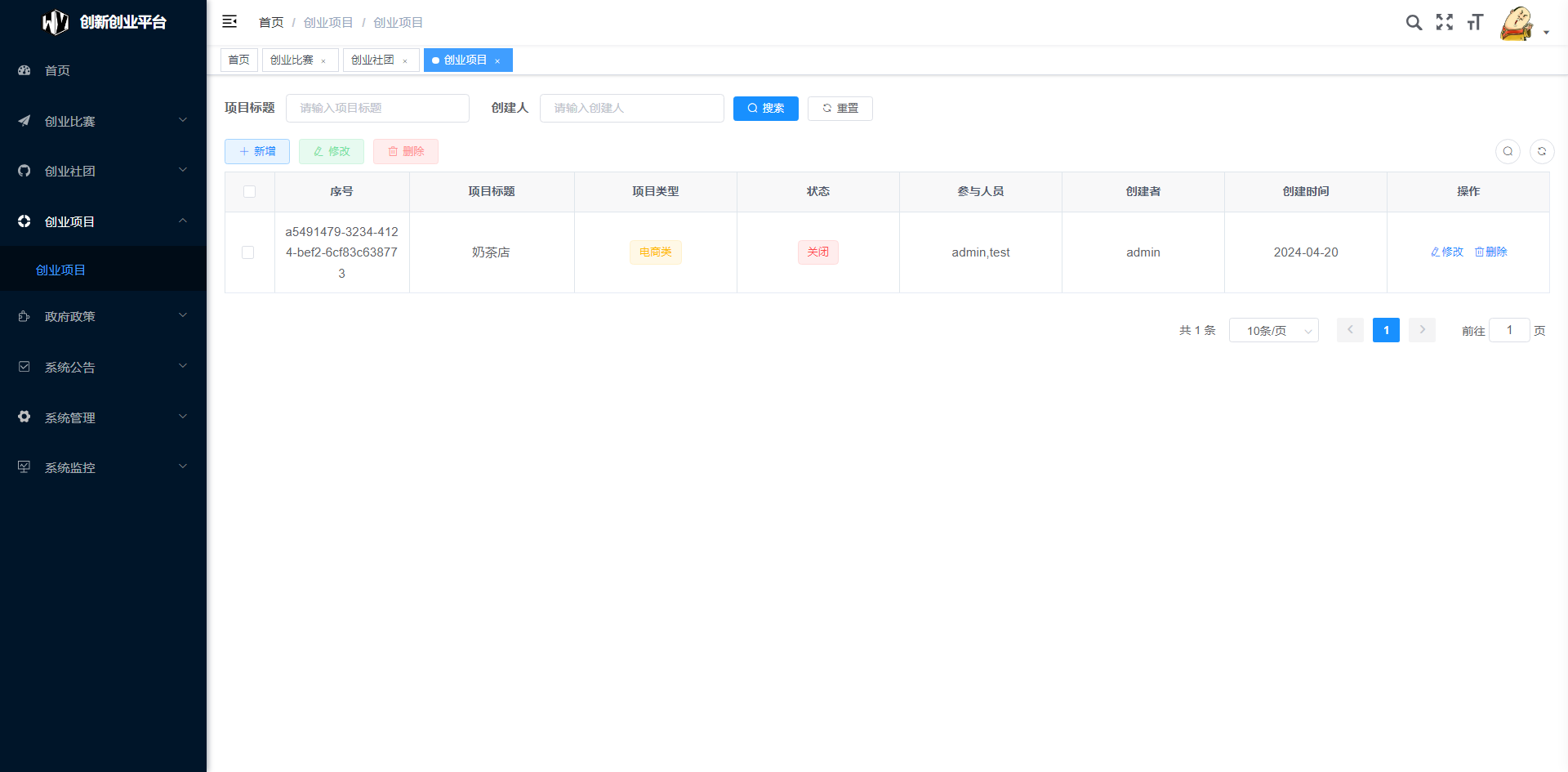Click the 项目类型 column header
Screen dimensions: 1568x772
point(655,191)
